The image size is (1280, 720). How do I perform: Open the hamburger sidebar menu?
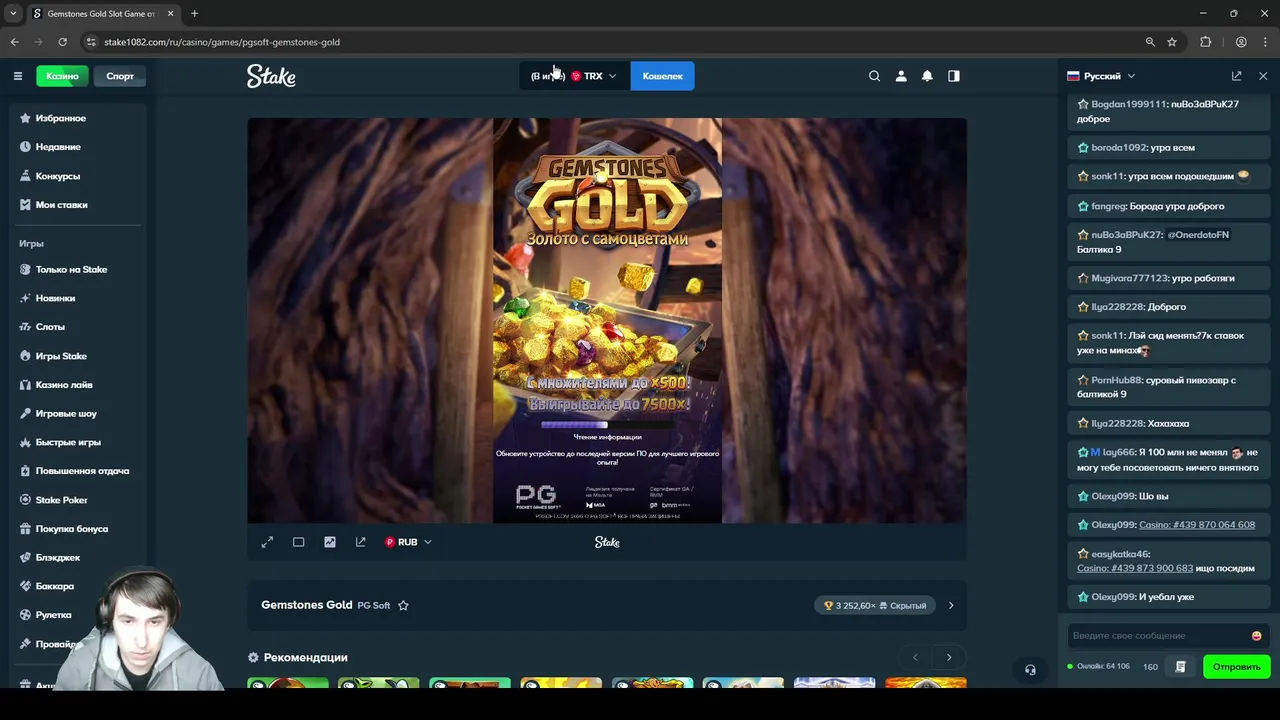pyautogui.click(x=17, y=76)
